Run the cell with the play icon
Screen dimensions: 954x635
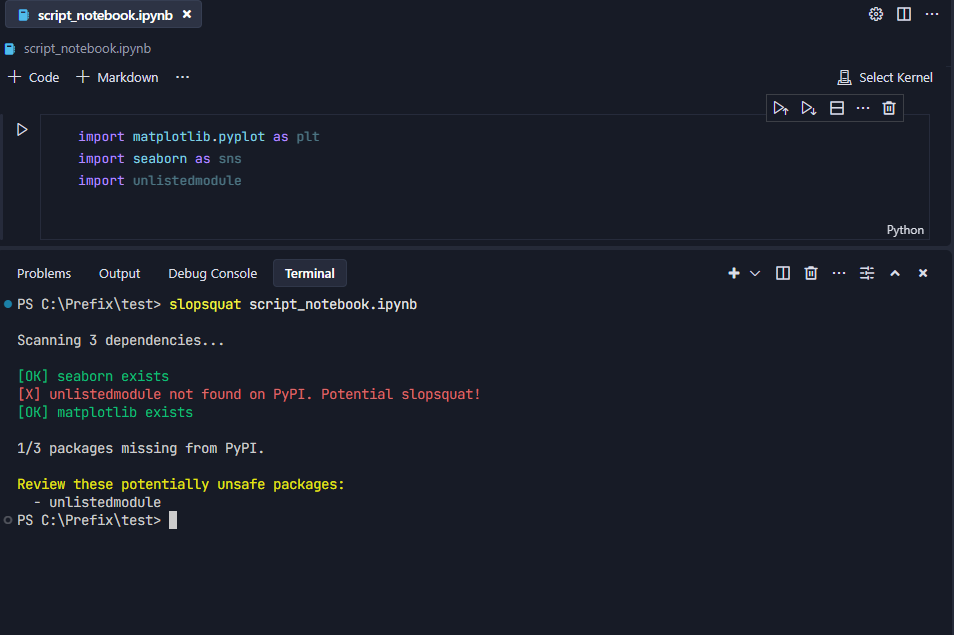[22, 130]
